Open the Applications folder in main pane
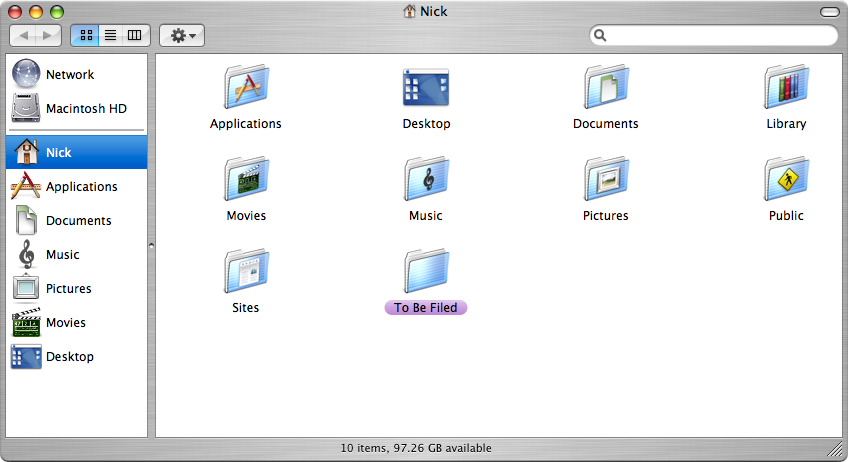 247,87
